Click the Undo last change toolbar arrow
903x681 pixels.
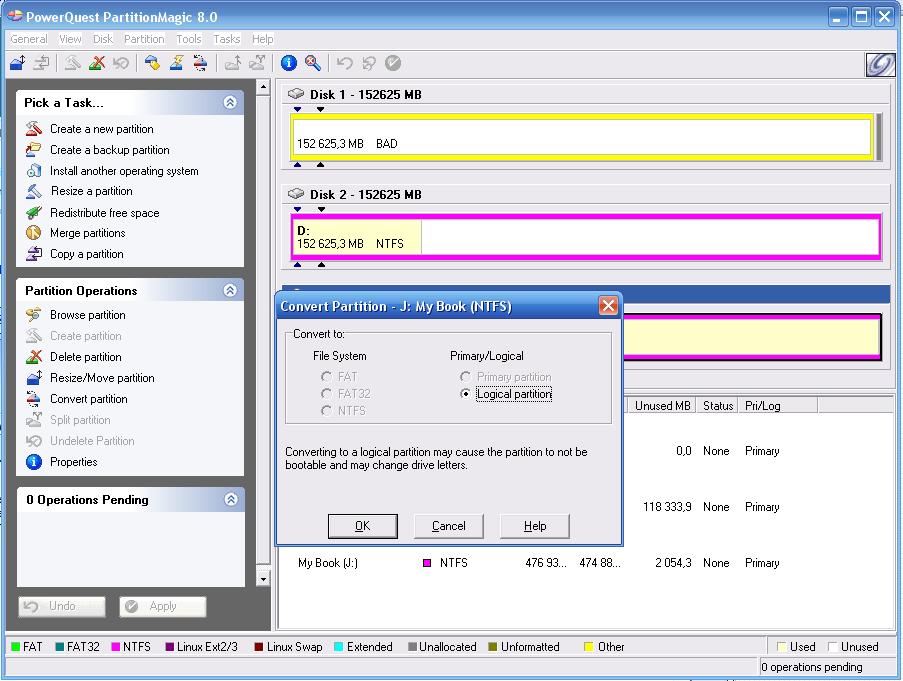coord(344,63)
